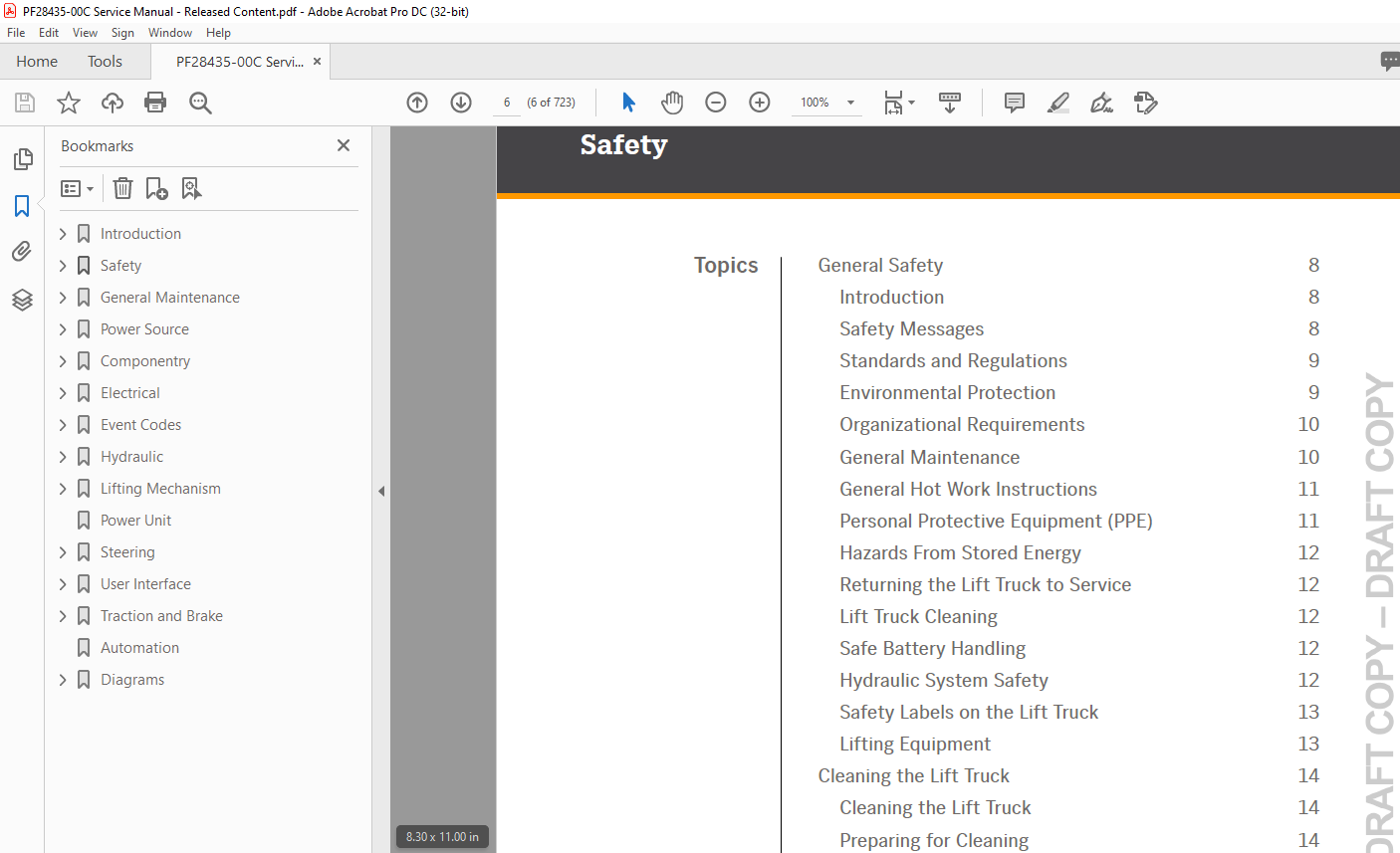Expand the Diagrams bookmark
This screenshot has width=1400, height=853.
[63, 680]
